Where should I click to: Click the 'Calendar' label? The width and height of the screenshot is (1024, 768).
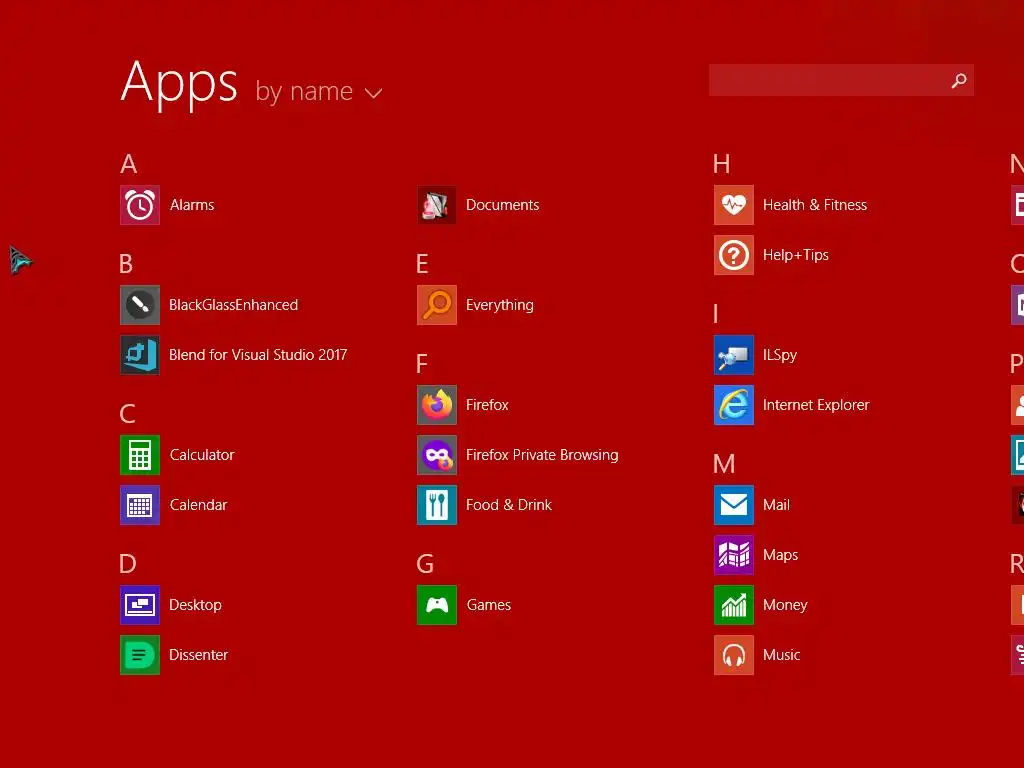click(x=199, y=505)
